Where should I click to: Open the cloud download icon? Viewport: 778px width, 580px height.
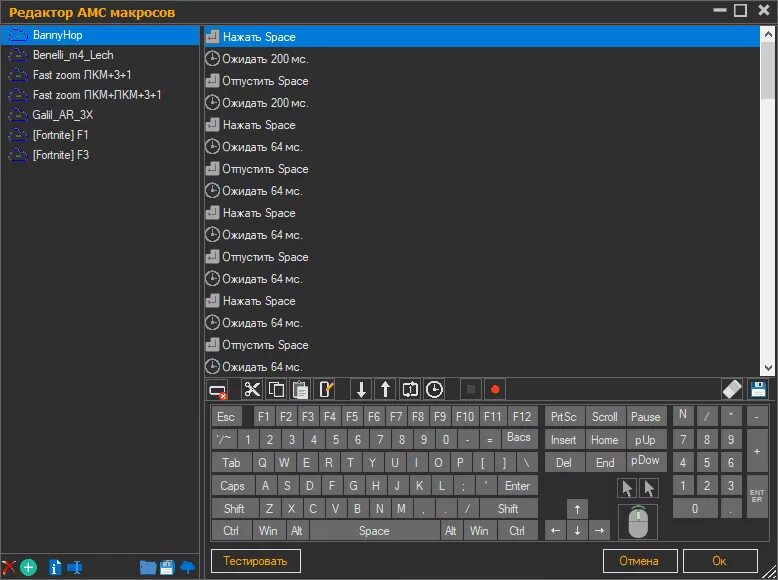coord(188,567)
